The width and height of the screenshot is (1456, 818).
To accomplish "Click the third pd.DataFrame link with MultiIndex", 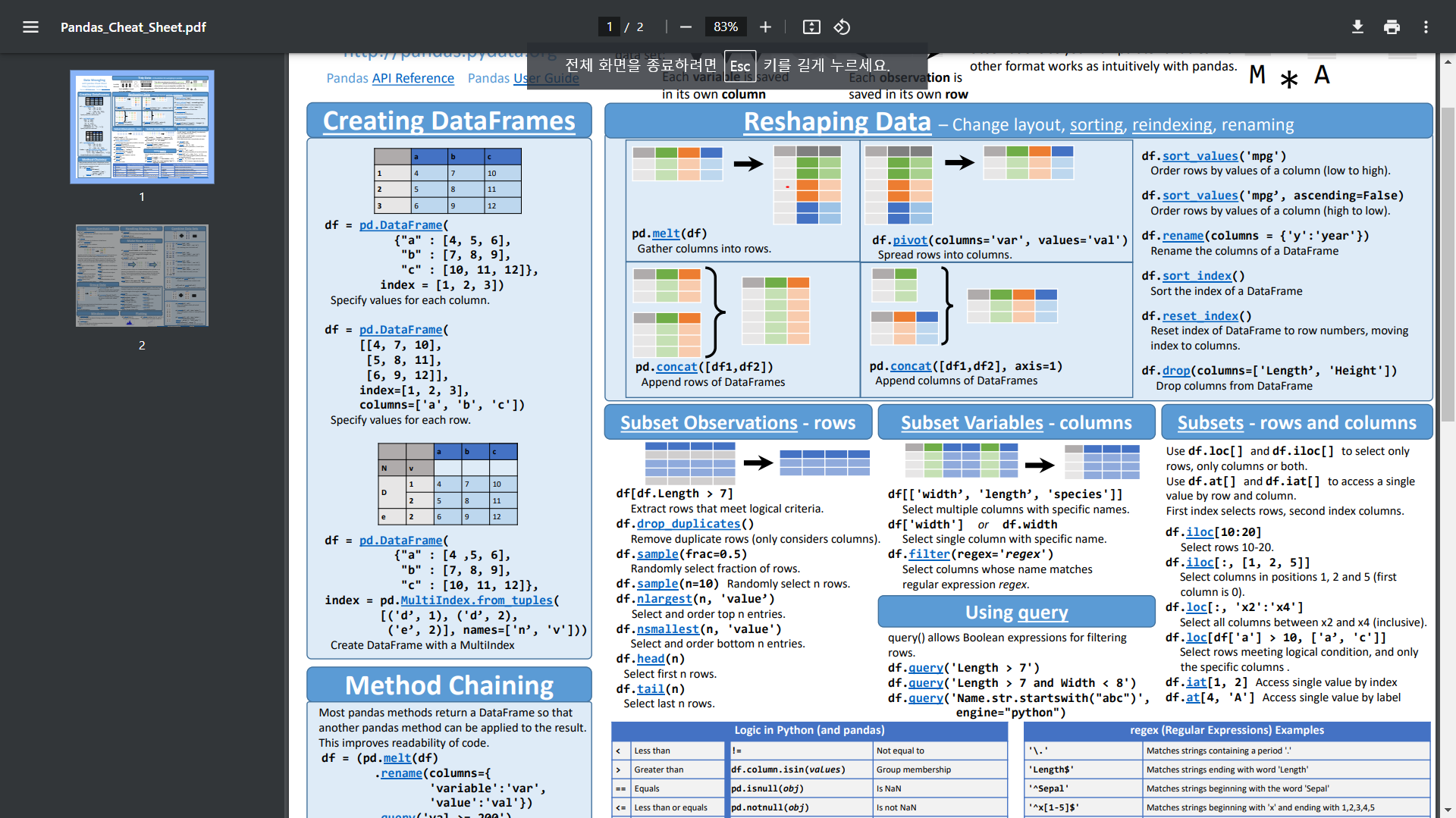I will coord(400,541).
